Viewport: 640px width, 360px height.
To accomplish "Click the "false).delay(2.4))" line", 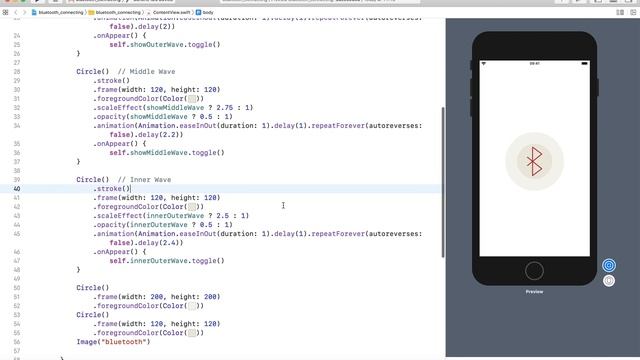I will 146,243.
